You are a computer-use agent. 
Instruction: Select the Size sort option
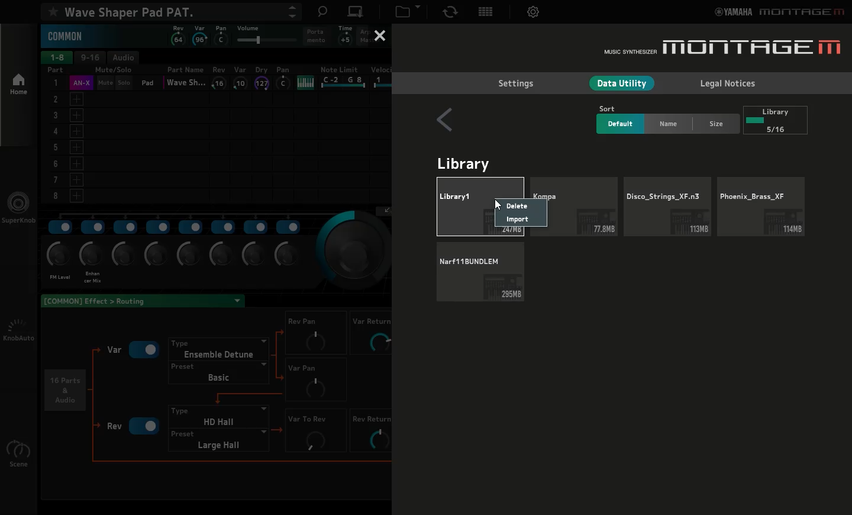coord(716,124)
